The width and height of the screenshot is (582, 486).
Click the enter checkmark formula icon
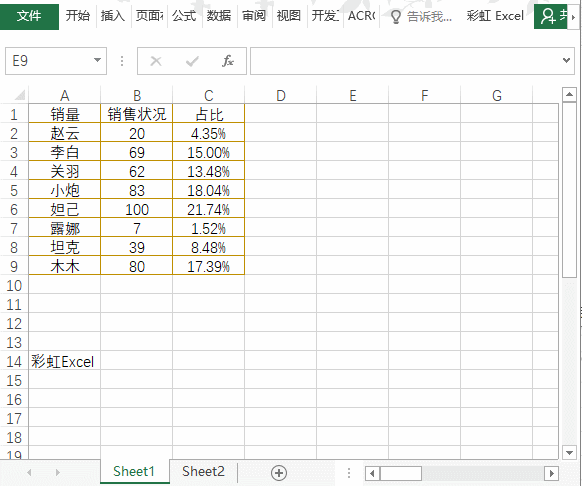pyautogui.click(x=192, y=61)
